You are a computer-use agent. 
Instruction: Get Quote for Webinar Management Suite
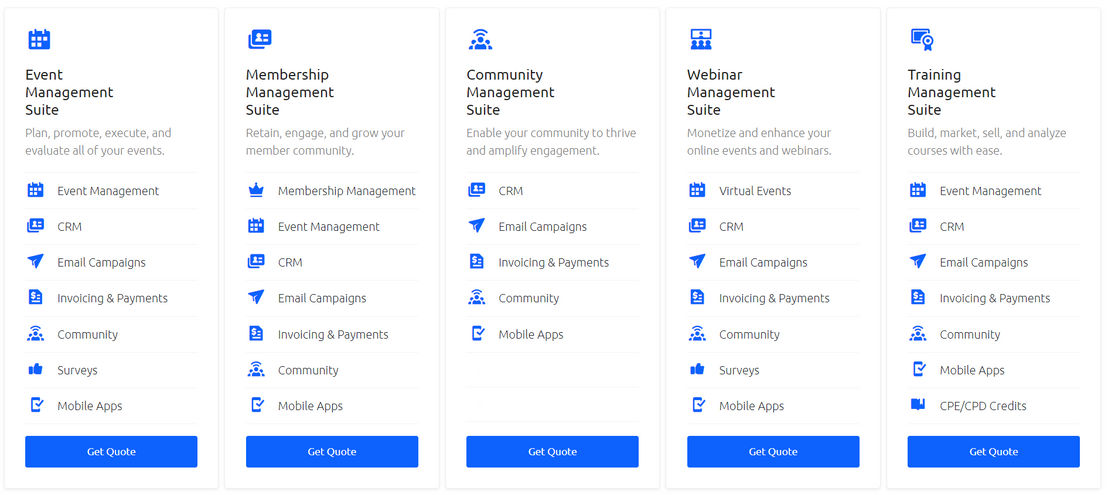pyautogui.click(x=773, y=451)
